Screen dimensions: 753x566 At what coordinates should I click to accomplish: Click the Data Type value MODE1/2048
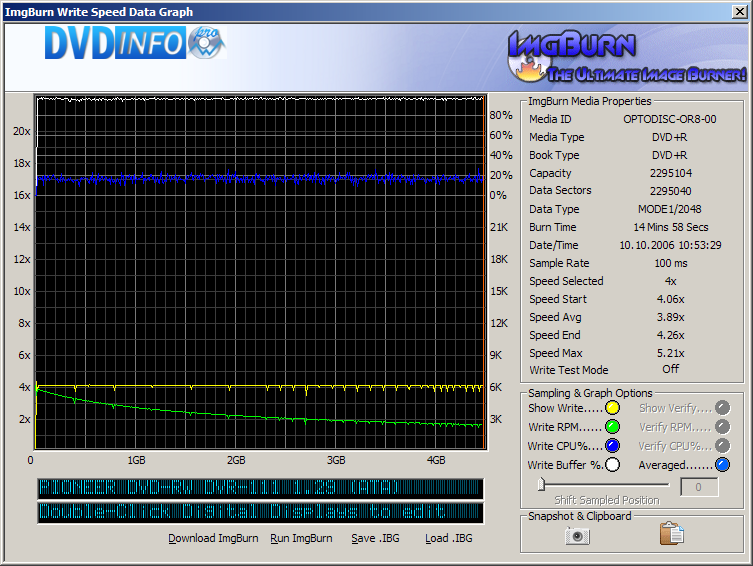point(669,209)
